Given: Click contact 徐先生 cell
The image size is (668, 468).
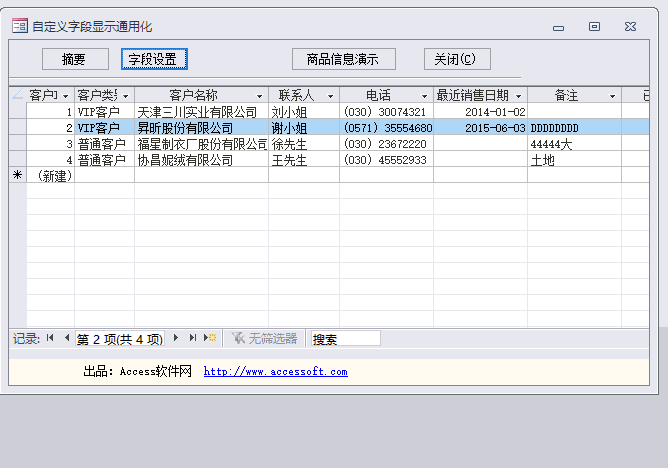Looking at the screenshot, I should (304, 144).
